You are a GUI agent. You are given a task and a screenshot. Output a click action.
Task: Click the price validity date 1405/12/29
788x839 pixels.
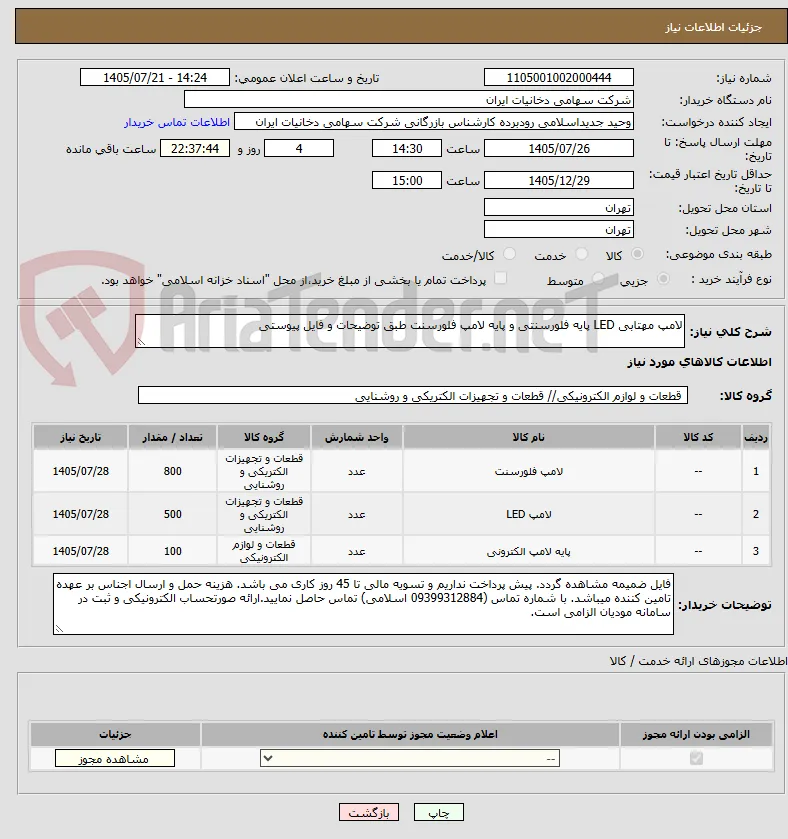coord(559,180)
